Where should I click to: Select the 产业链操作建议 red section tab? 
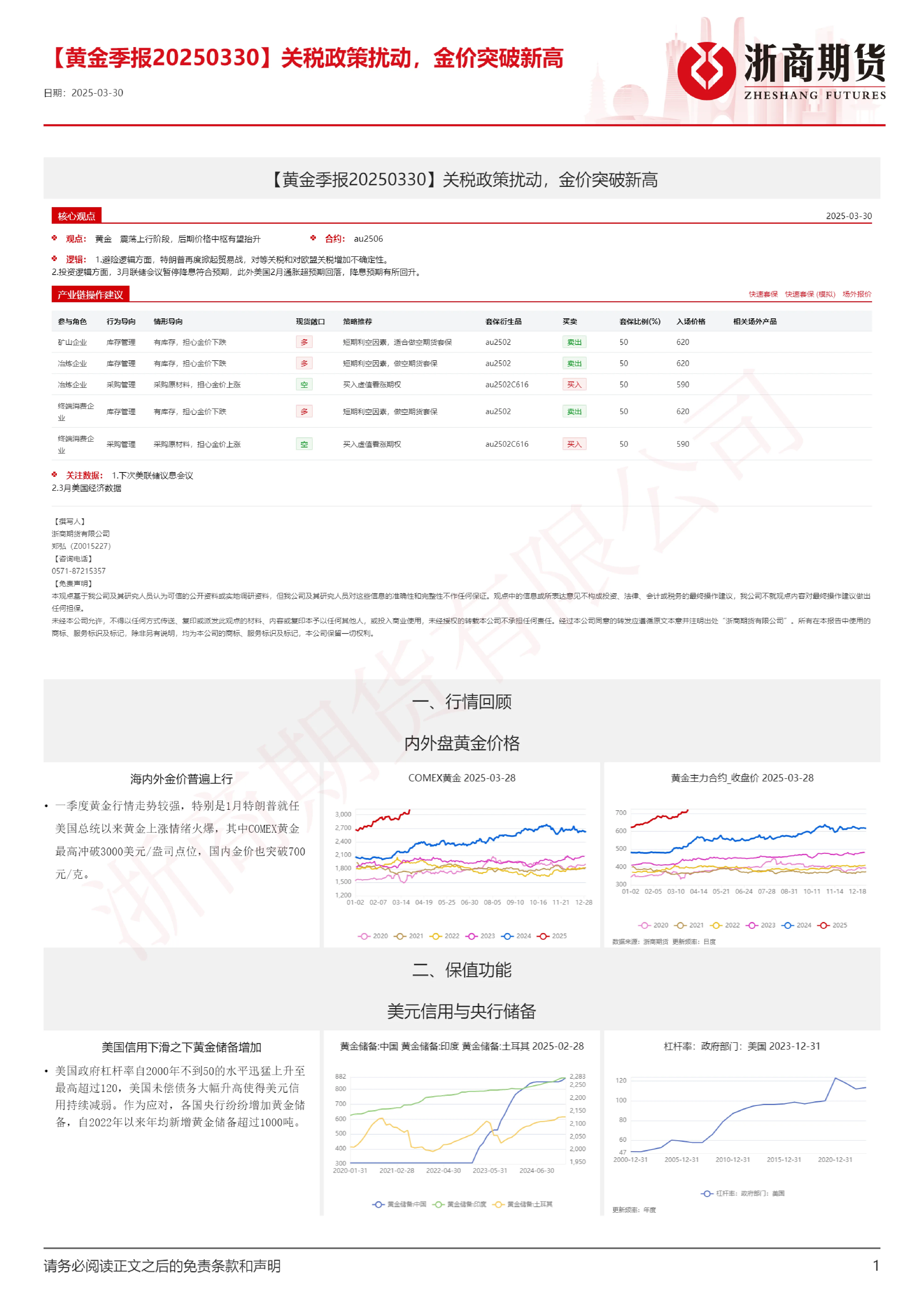click(x=91, y=295)
